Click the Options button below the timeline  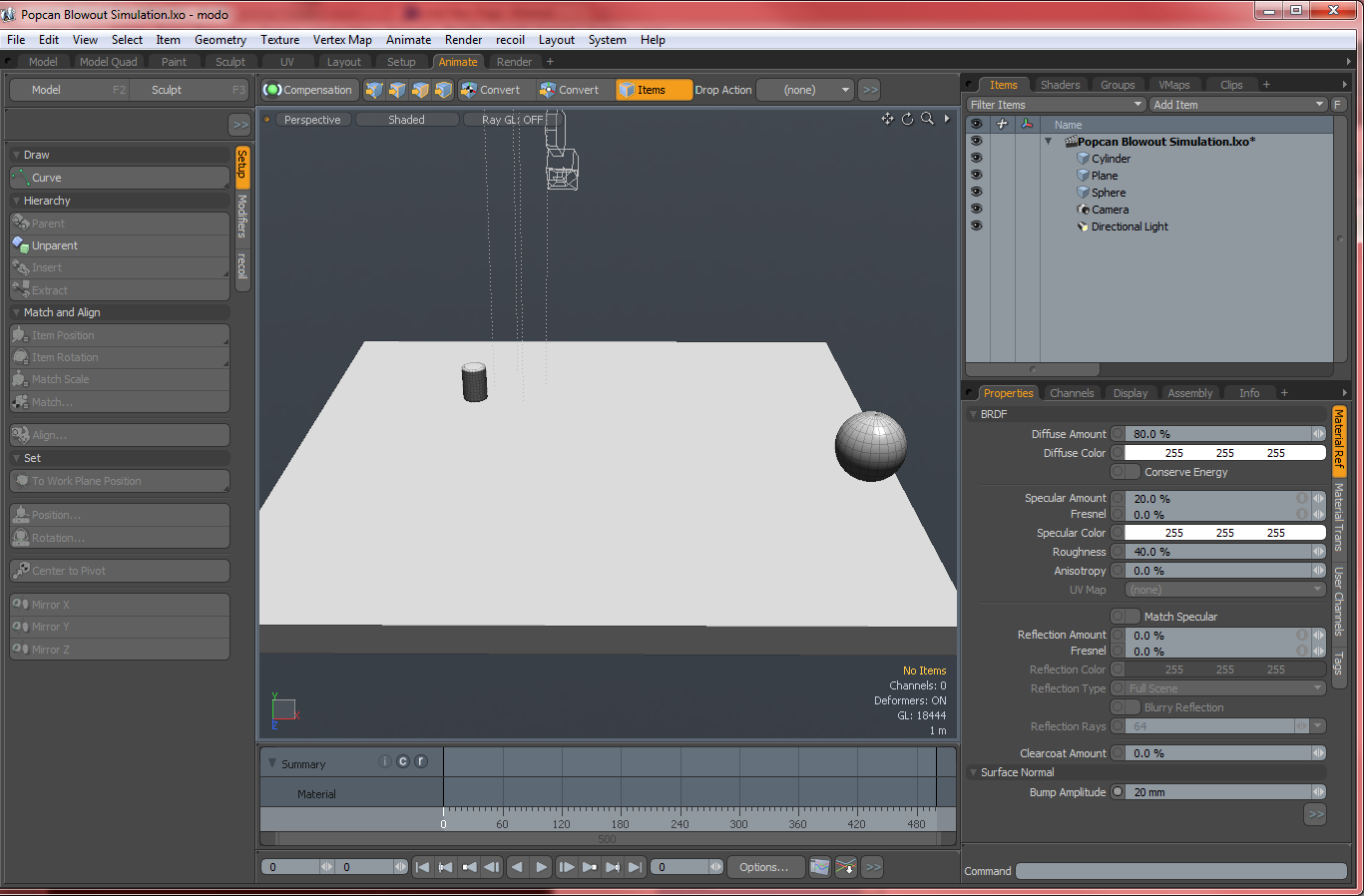pyautogui.click(x=764, y=866)
